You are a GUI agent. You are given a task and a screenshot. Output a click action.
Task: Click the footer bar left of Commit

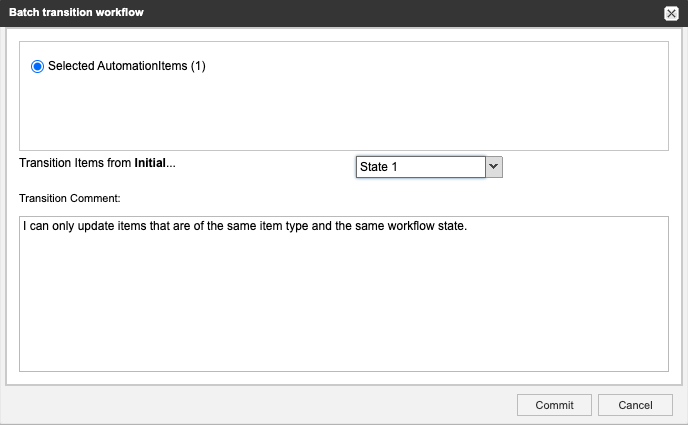click(x=250, y=405)
